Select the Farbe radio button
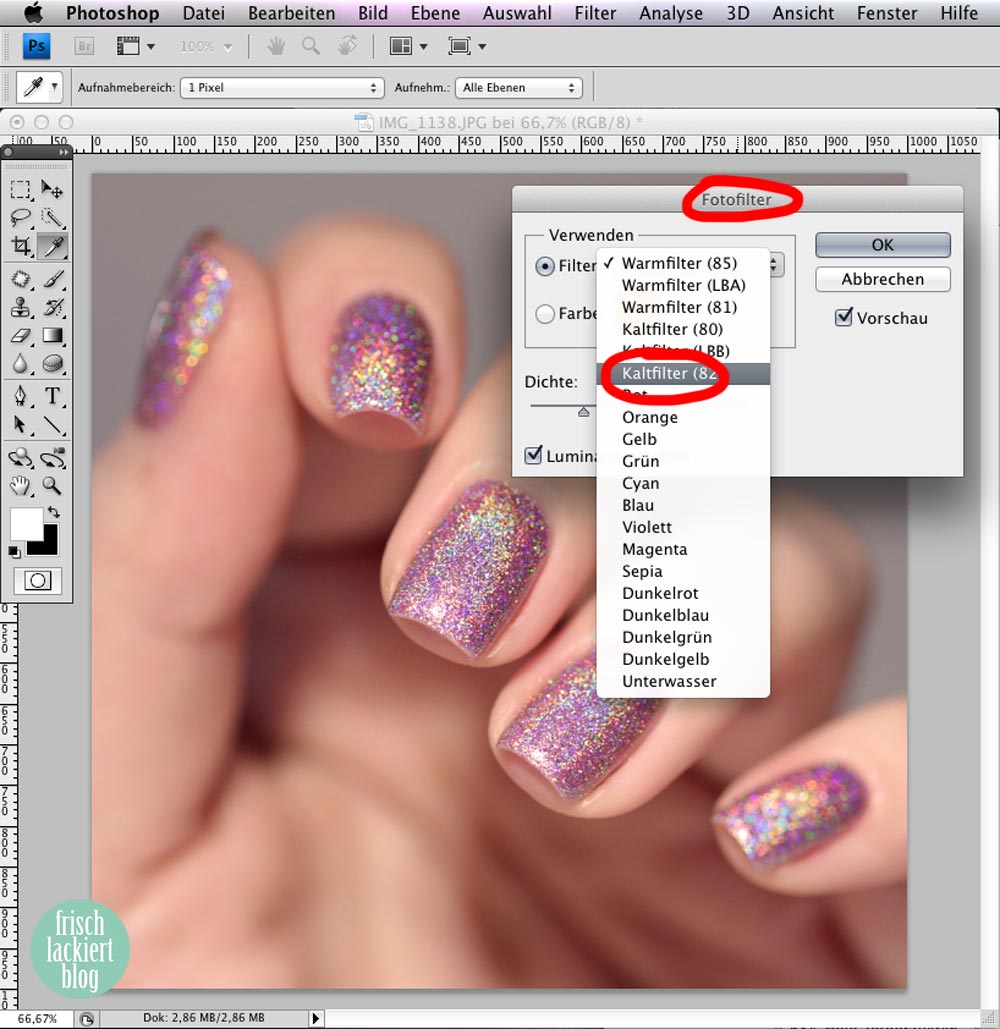The width and height of the screenshot is (1000, 1029). click(x=544, y=314)
